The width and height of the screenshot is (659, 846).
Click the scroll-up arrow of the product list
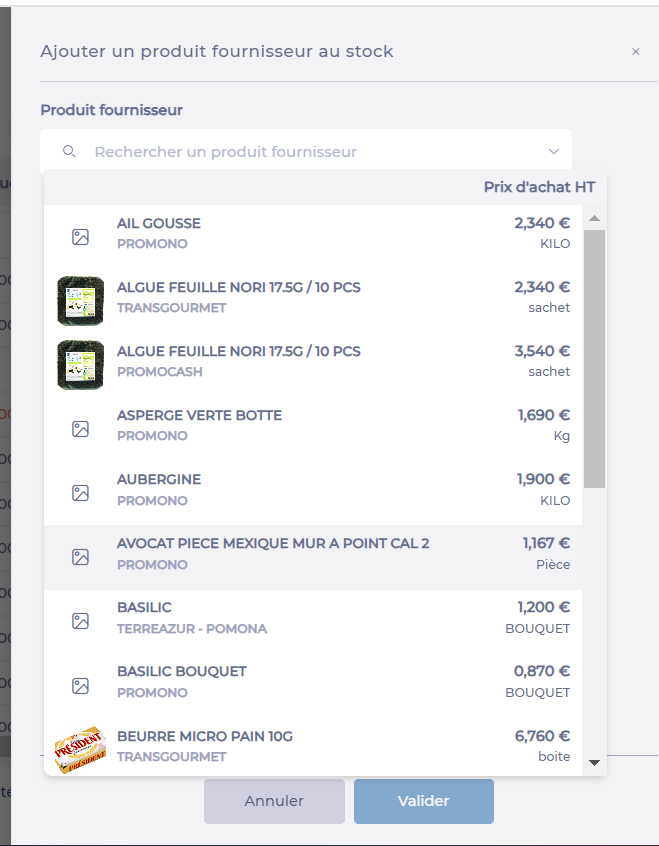coord(594,218)
